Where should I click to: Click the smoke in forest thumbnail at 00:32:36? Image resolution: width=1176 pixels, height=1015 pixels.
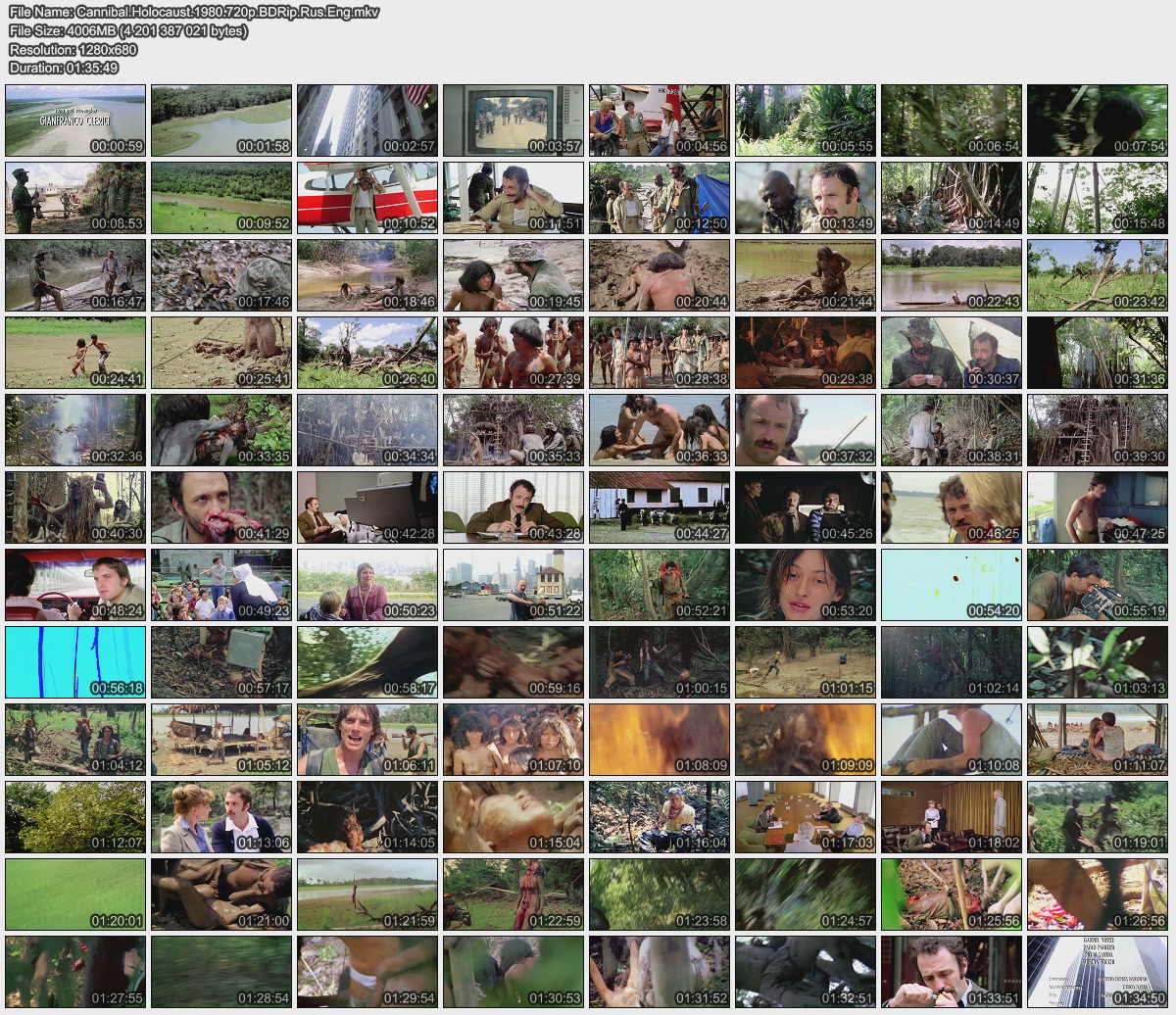pos(75,430)
